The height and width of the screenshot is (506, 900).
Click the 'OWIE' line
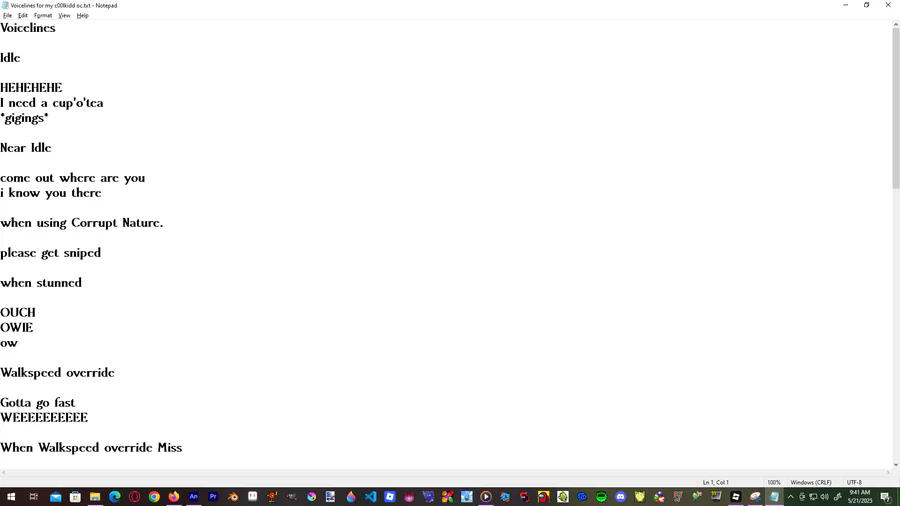point(17,328)
